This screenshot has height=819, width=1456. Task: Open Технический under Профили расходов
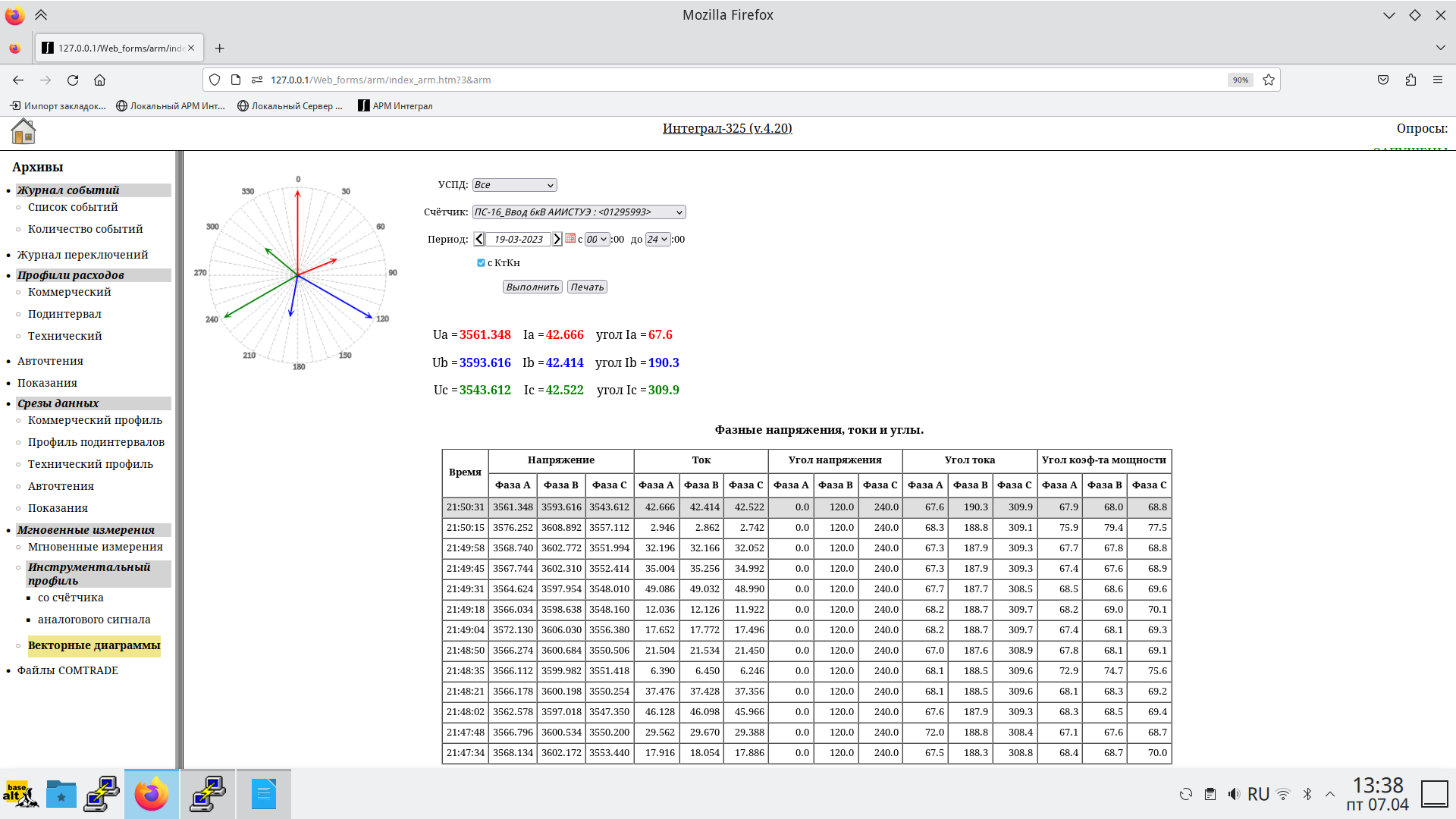click(64, 336)
